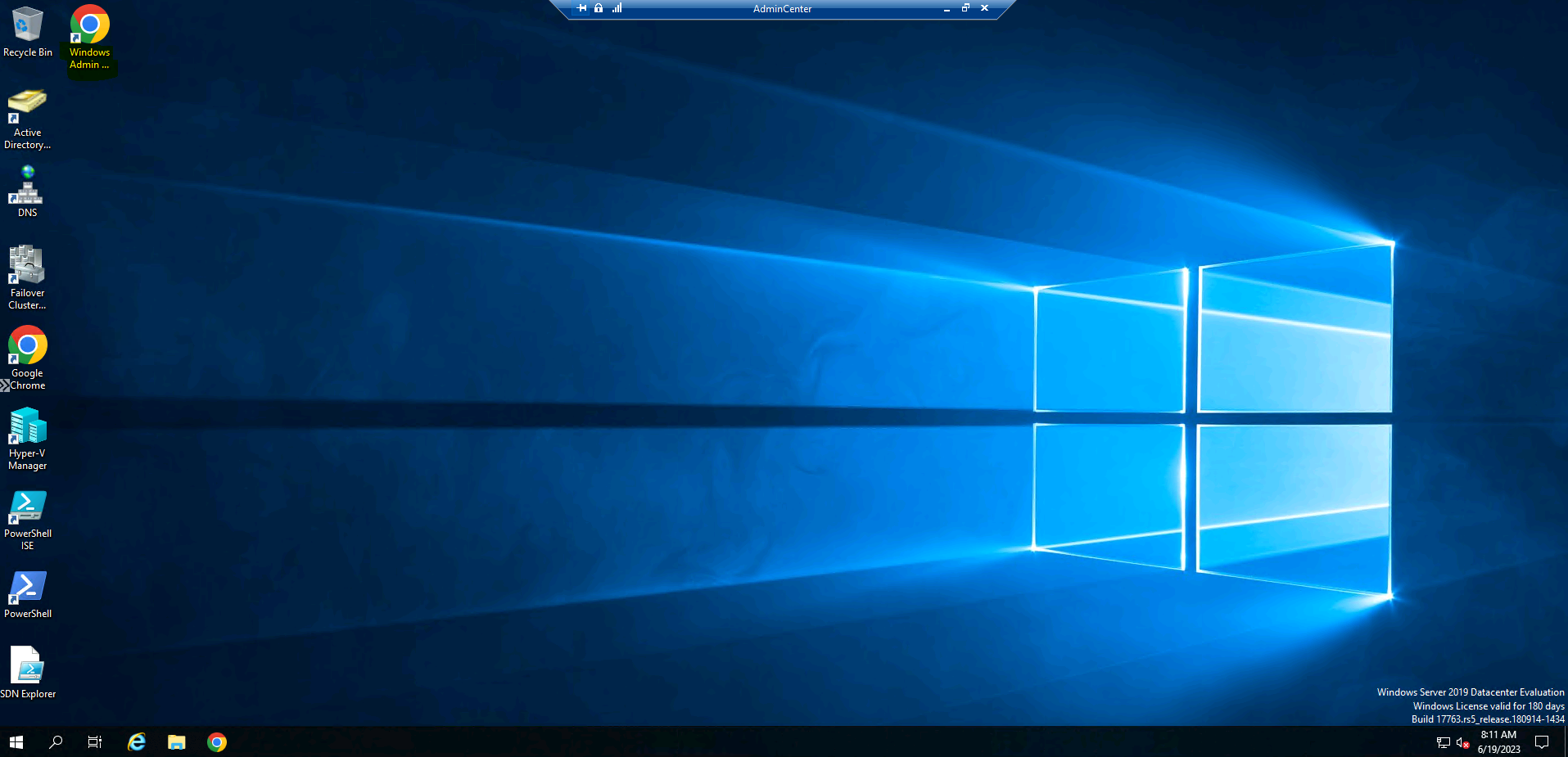
Task: Select the PowerShell desktop shortcut
Action: 27,594
